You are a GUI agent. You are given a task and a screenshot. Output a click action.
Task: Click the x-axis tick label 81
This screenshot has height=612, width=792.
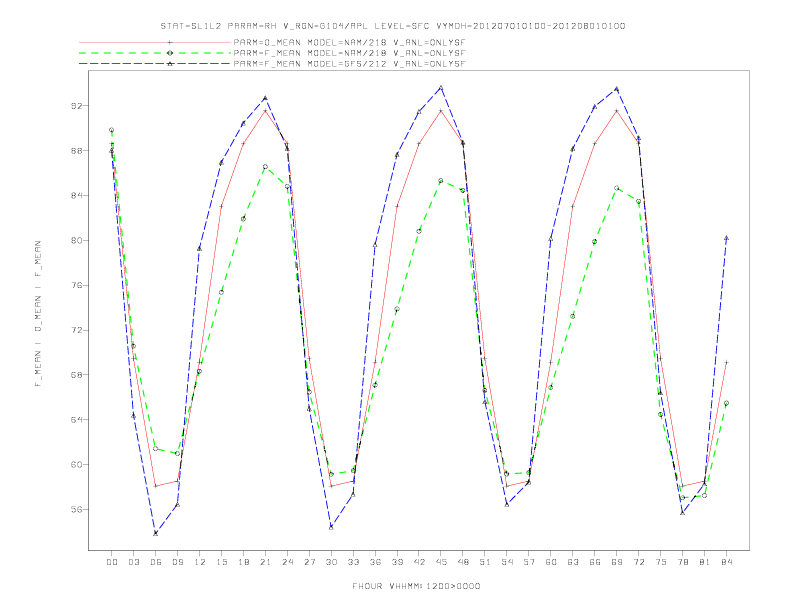click(x=705, y=562)
